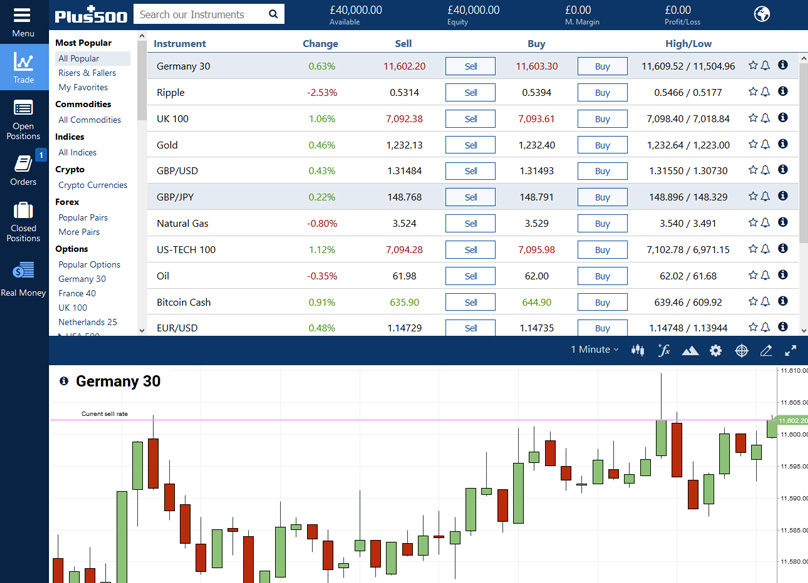808x583 pixels.
Task: Sell GBP/USD
Action: (x=470, y=171)
